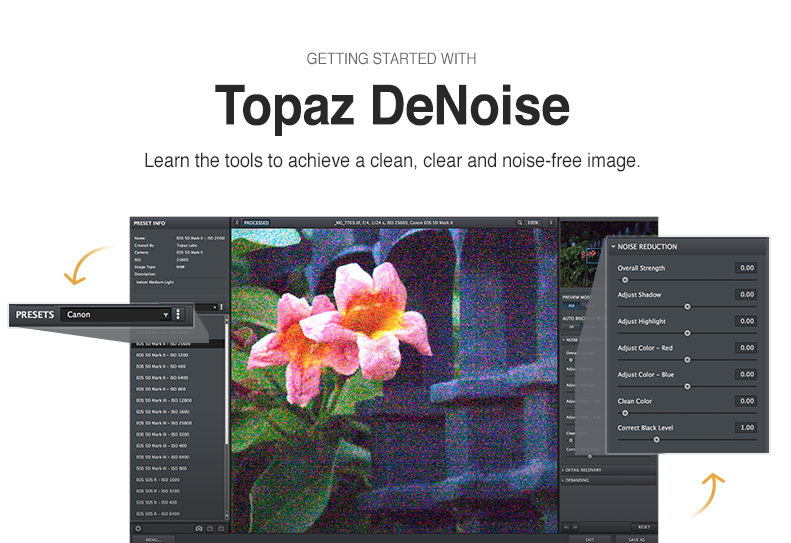Click the preset list vertical scrollbar
Viewport: 791px width, 543px height.
[227, 418]
